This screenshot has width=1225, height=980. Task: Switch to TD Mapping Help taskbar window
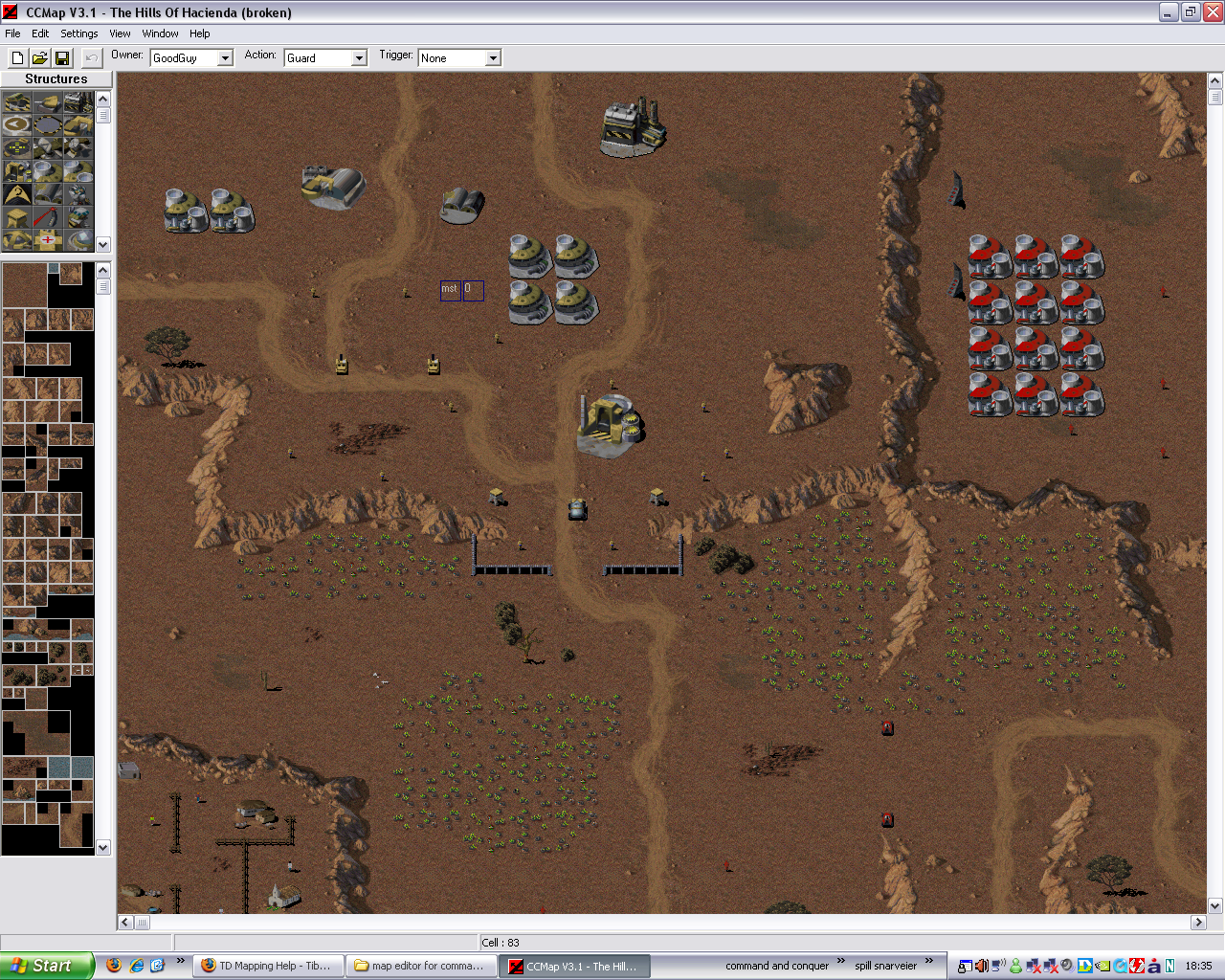coord(268,966)
